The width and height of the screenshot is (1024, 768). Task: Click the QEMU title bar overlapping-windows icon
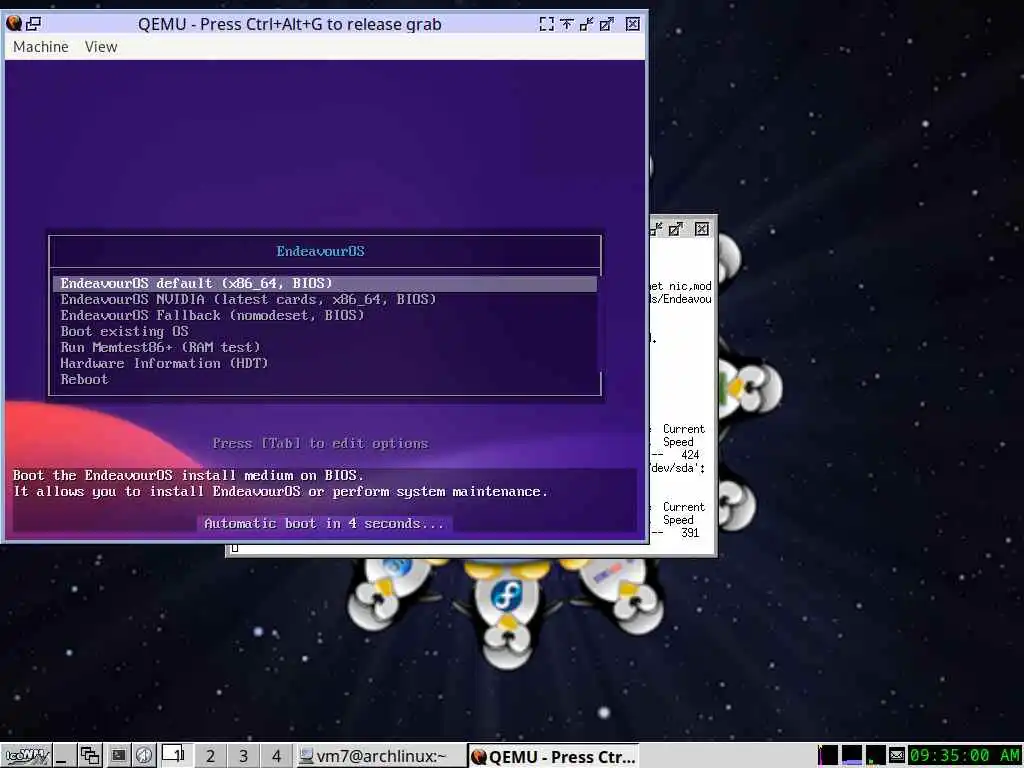pyautogui.click(x=33, y=24)
